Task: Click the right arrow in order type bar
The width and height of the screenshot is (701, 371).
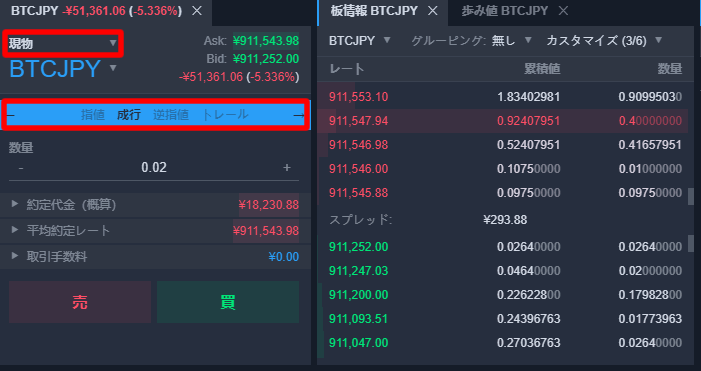Action: click(298, 115)
